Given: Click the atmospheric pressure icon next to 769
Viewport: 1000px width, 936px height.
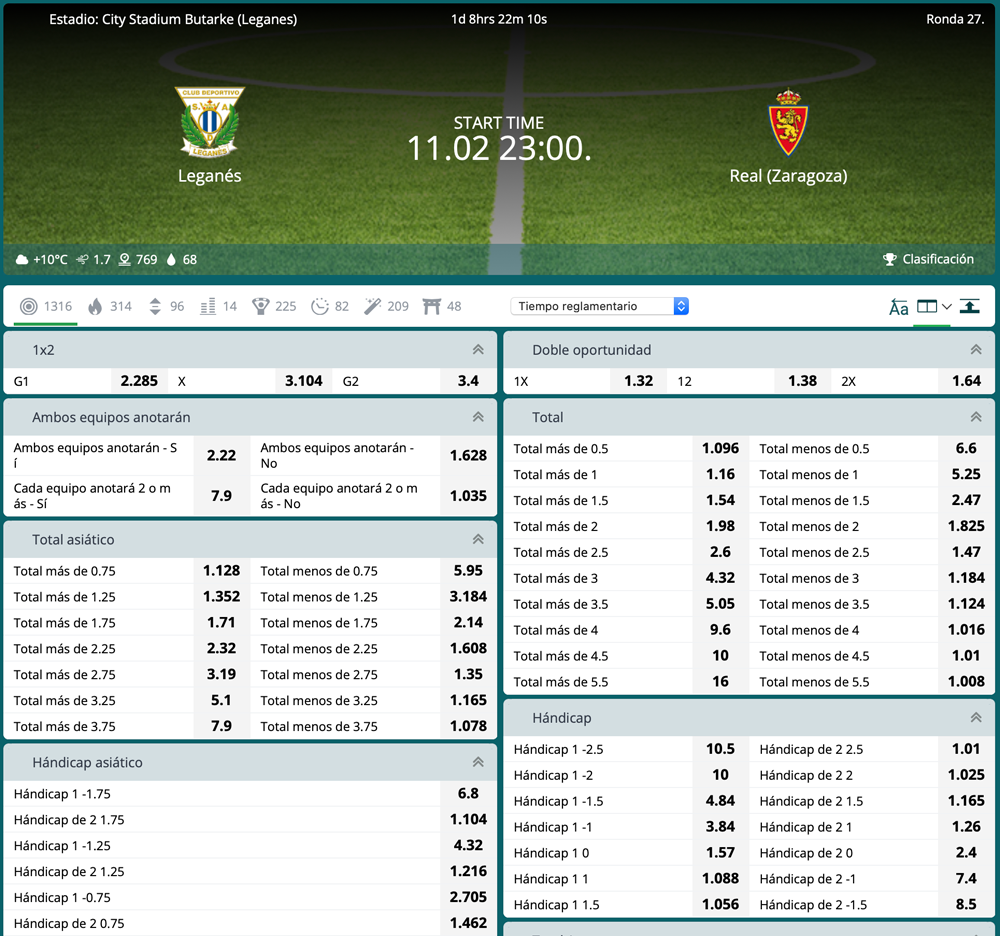Looking at the screenshot, I should point(125,260).
